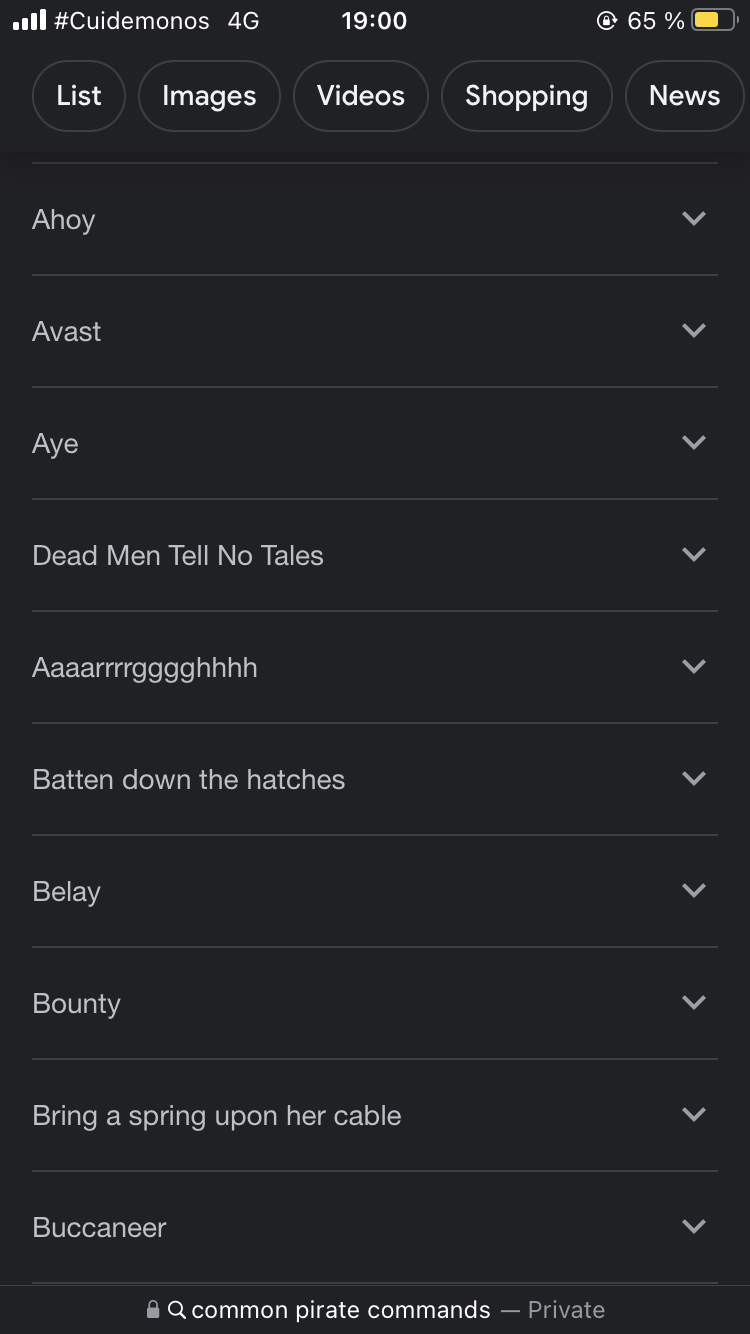This screenshot has width=750, height=1334.
Task: Select the List filter chip
Action: (x=79, y=96)
